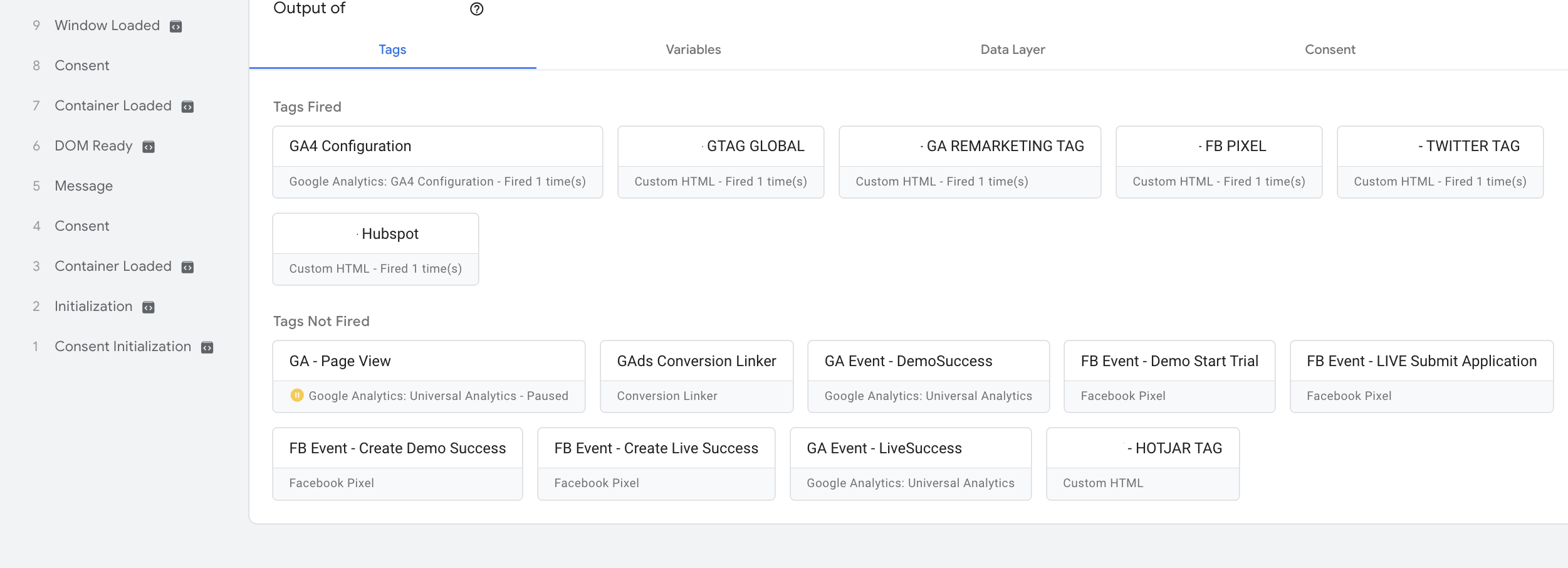Viewport: 1568px width, 568px height.
Task: Click the code icon beside Consent Initialization
Action: pos(207,347)
